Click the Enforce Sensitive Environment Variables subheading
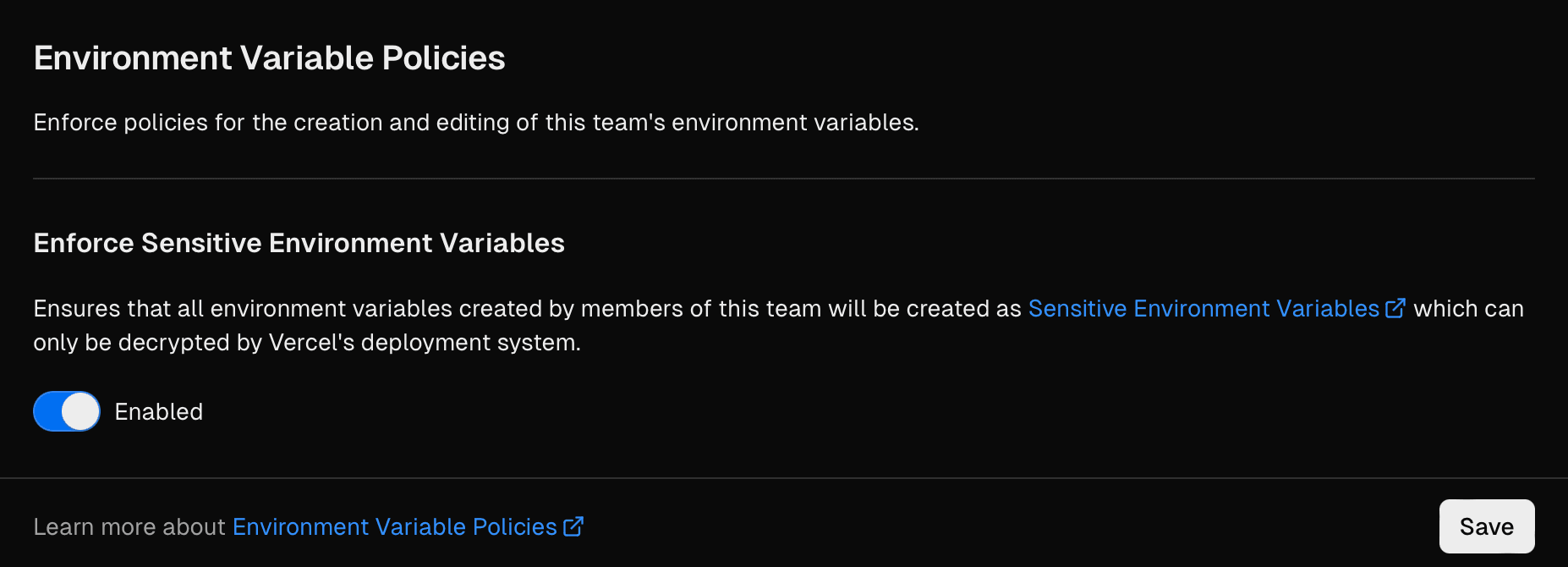Image resolution: width=1568 pixels, height=567 pixels. [x=299, y=243]
